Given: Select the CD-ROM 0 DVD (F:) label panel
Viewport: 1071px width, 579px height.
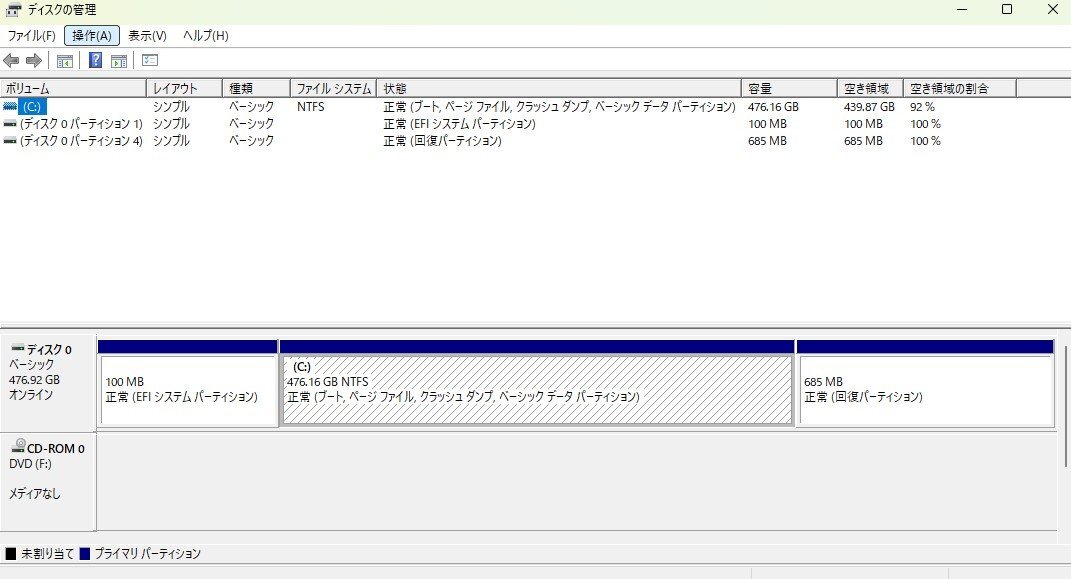Looking at the screenshot, I should point(48,481).
